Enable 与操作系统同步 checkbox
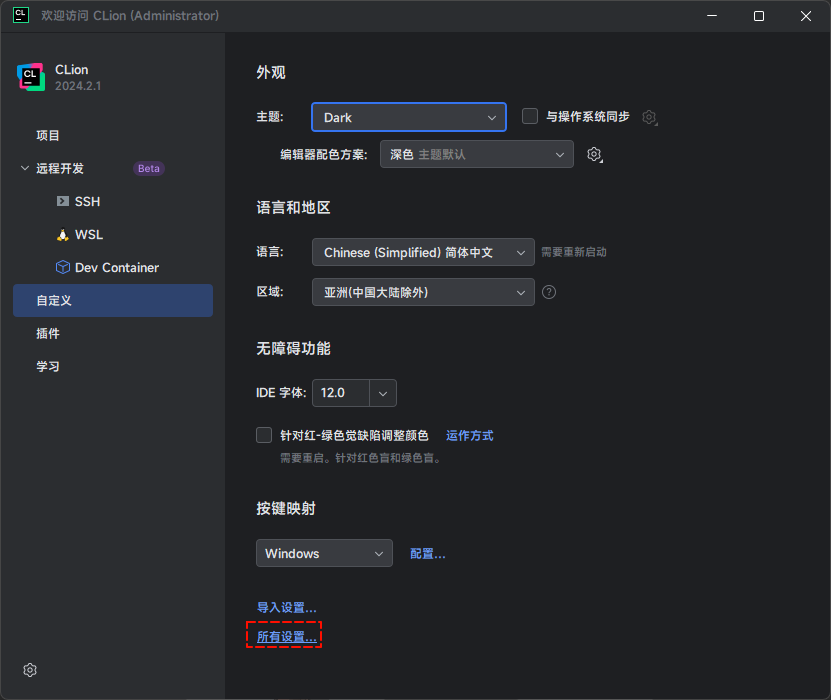 (529, 116)
